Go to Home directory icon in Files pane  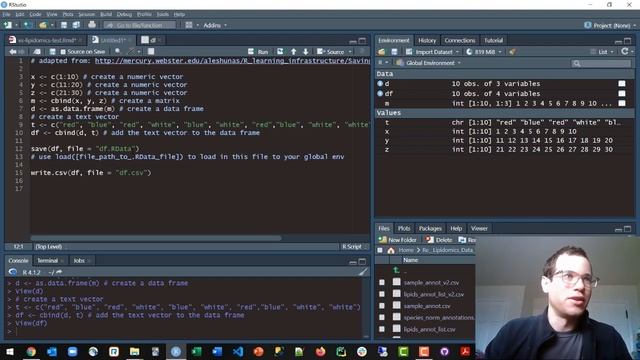click(391, 250)
